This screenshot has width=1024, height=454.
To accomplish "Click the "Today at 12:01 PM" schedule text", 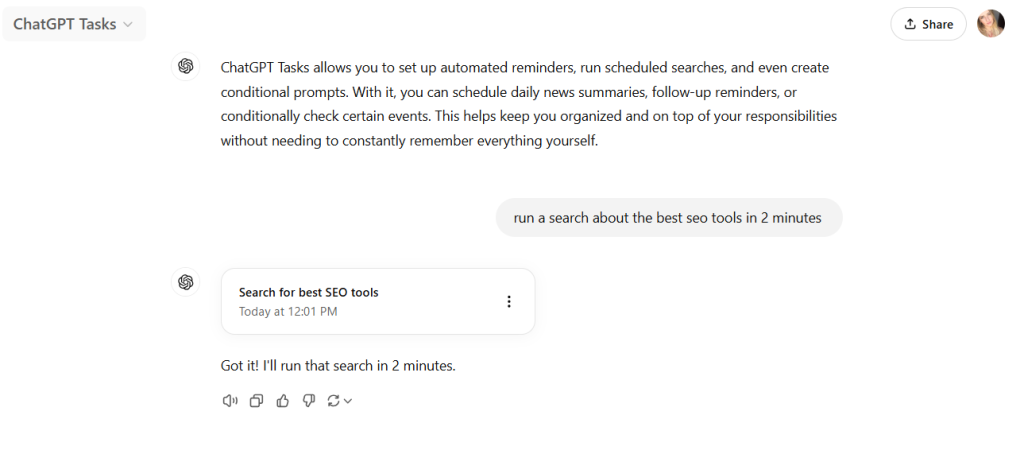I will [288, 311].
